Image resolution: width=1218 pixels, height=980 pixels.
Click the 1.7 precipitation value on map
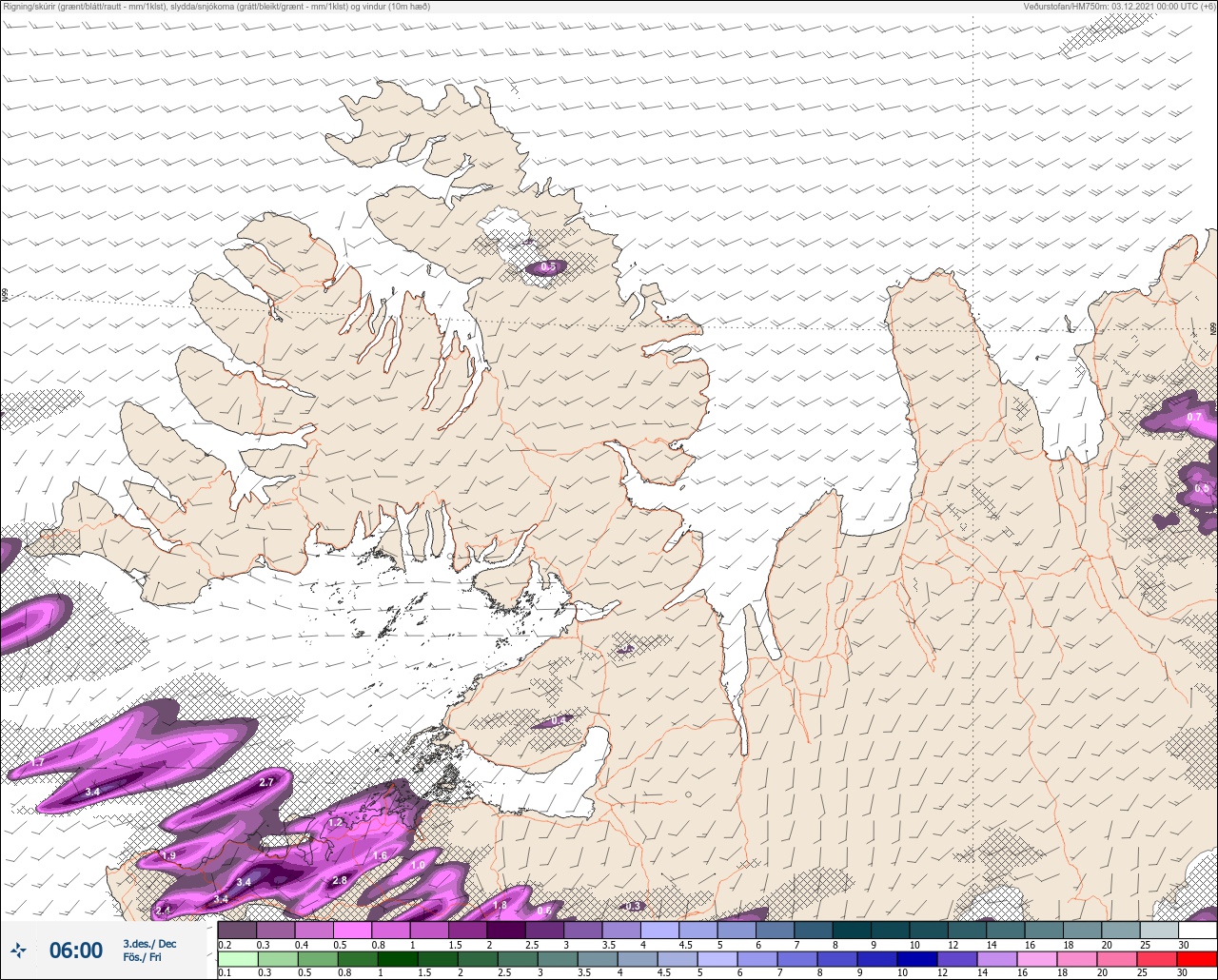pos(38,762)
